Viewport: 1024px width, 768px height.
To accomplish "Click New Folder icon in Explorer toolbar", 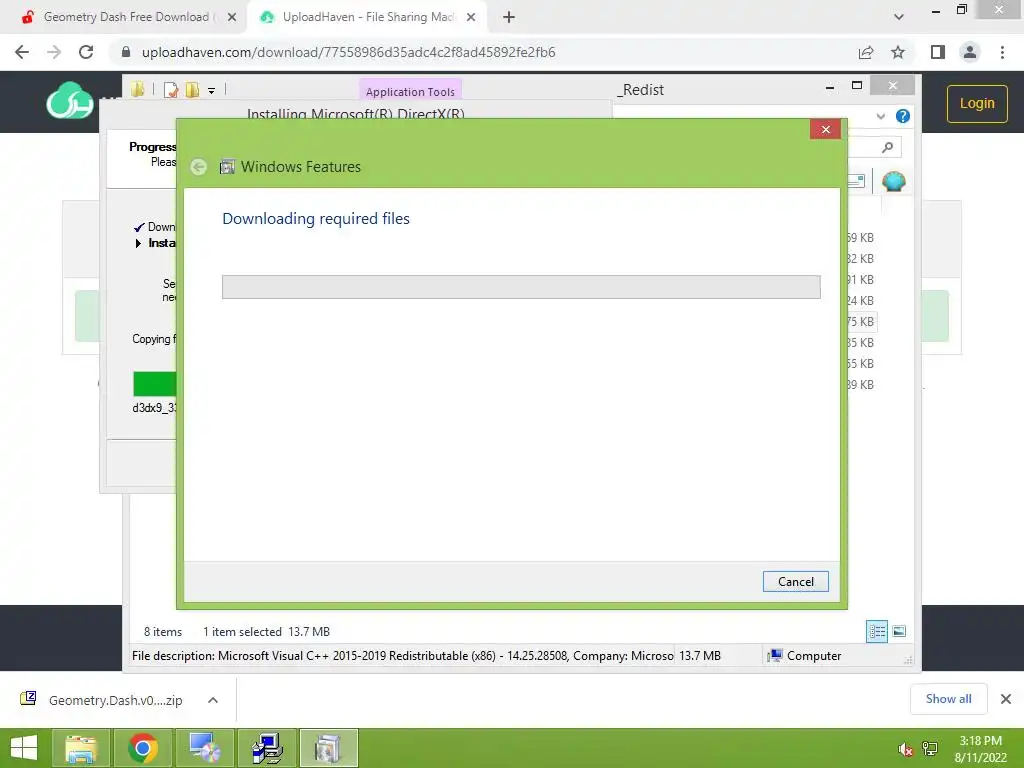I will point(192,90).
